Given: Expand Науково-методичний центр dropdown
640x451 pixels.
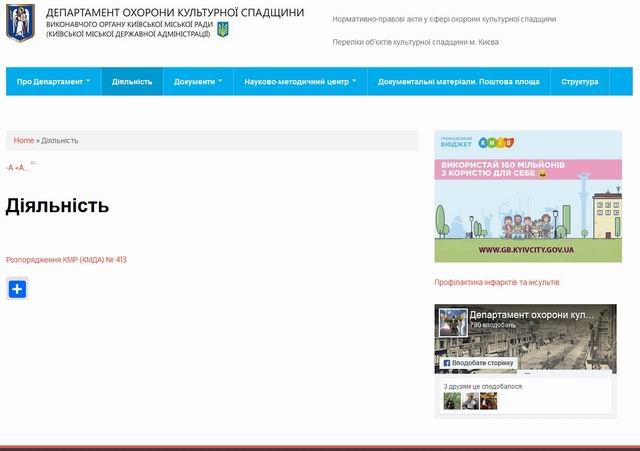Looking at the screenshot, I should click(x=300, y=82).
